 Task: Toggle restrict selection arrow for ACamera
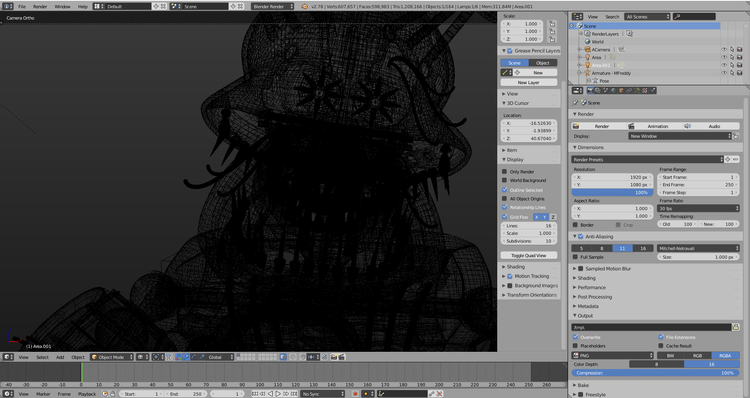click(x=732, y=49)
